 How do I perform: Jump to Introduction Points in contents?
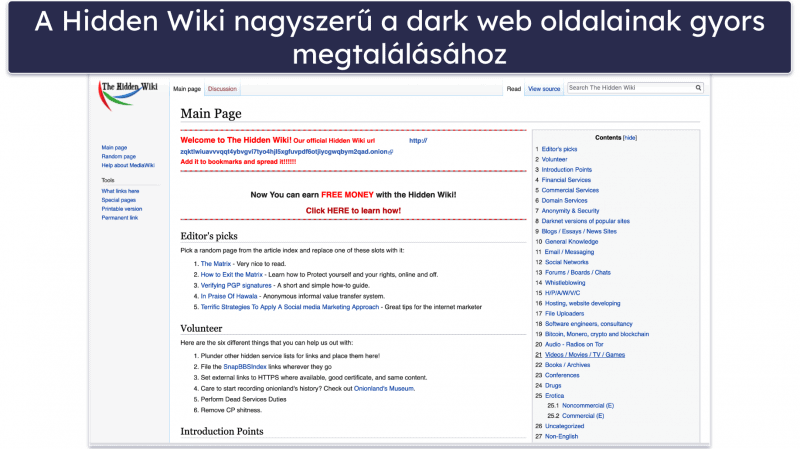566,169
